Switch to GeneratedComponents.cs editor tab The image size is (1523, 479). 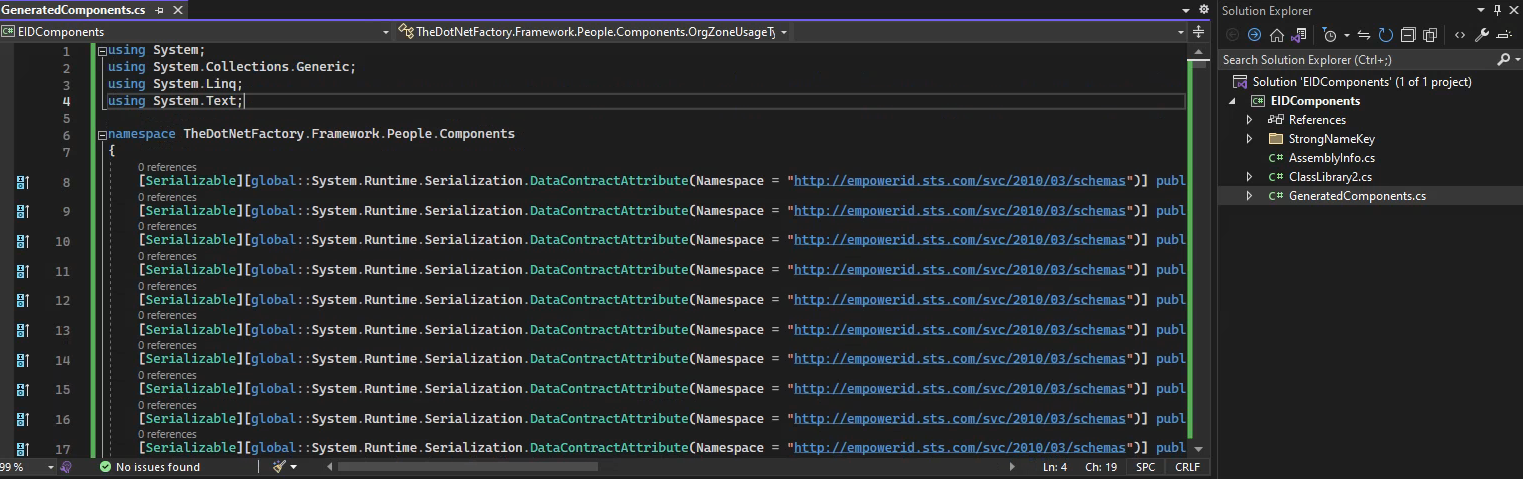pos(73,10)
